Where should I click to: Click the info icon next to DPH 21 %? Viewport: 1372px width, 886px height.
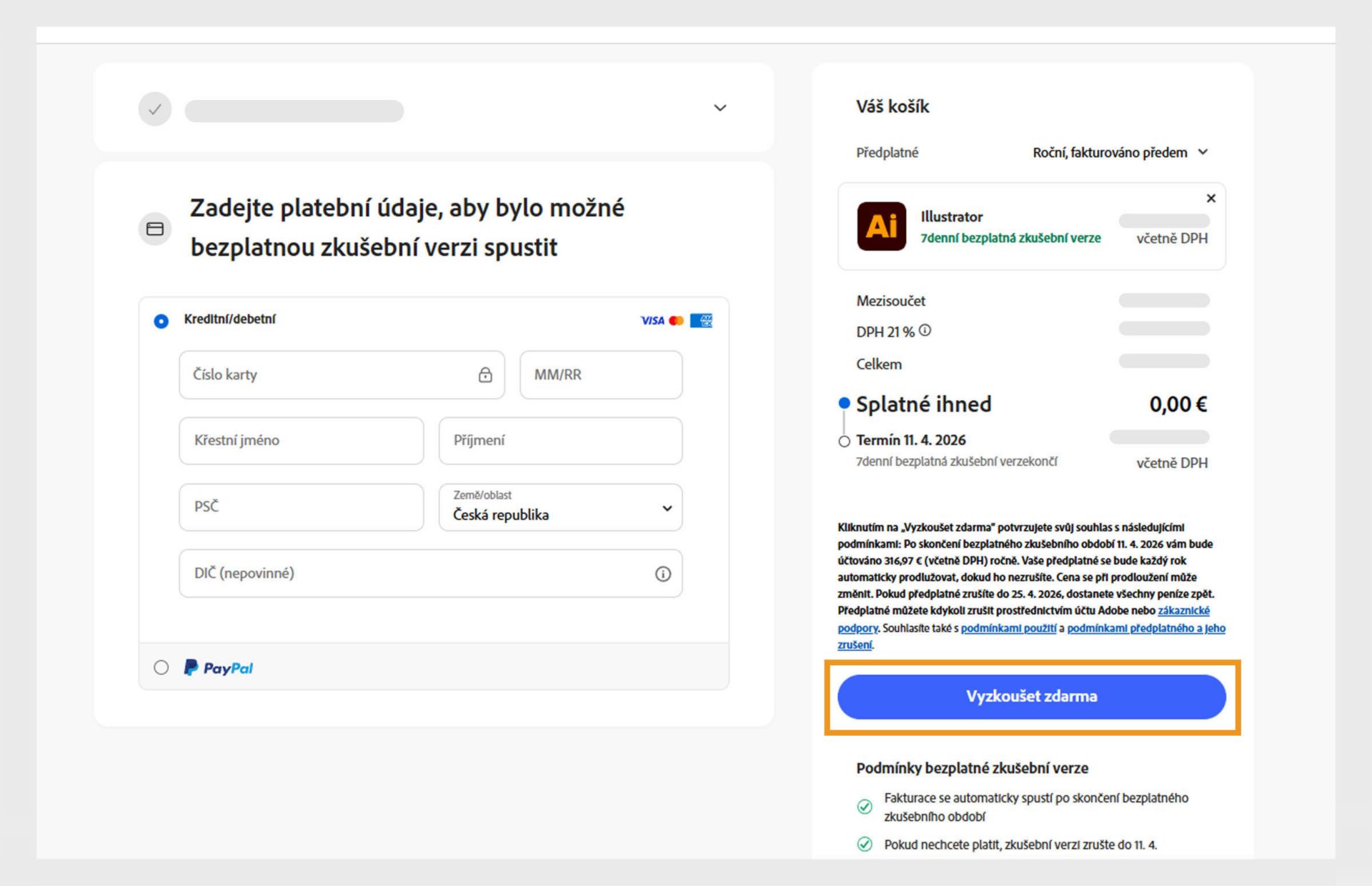(x=926, y=331)
